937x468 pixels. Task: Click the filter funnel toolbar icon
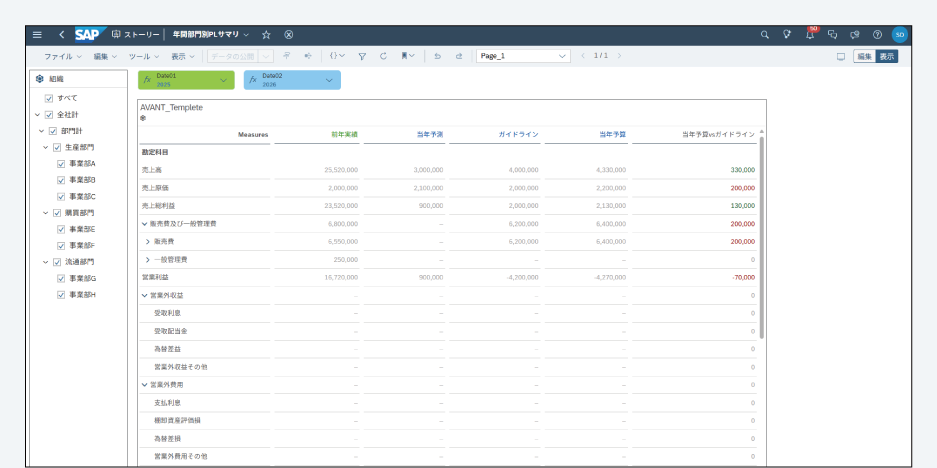coord(362,56)
